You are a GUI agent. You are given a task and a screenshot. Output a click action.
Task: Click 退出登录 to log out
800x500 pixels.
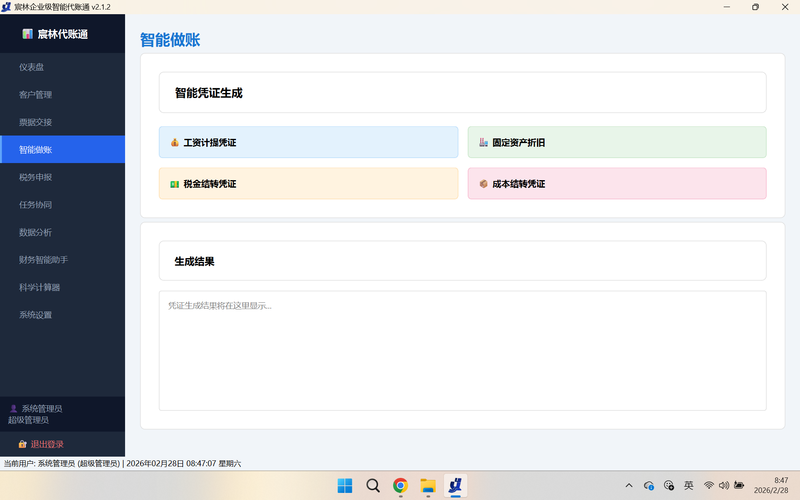(46, 444)
